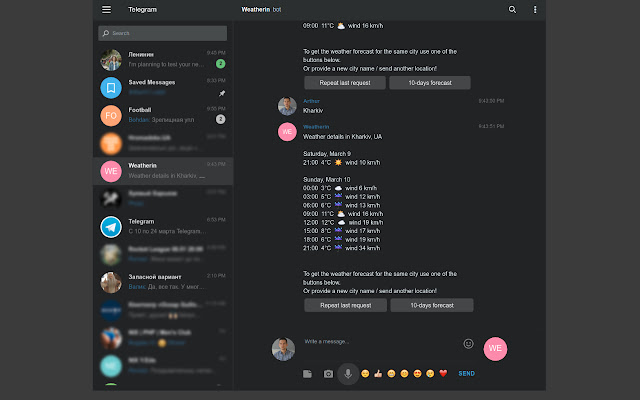Click lower 10-days forecast button

432,305
